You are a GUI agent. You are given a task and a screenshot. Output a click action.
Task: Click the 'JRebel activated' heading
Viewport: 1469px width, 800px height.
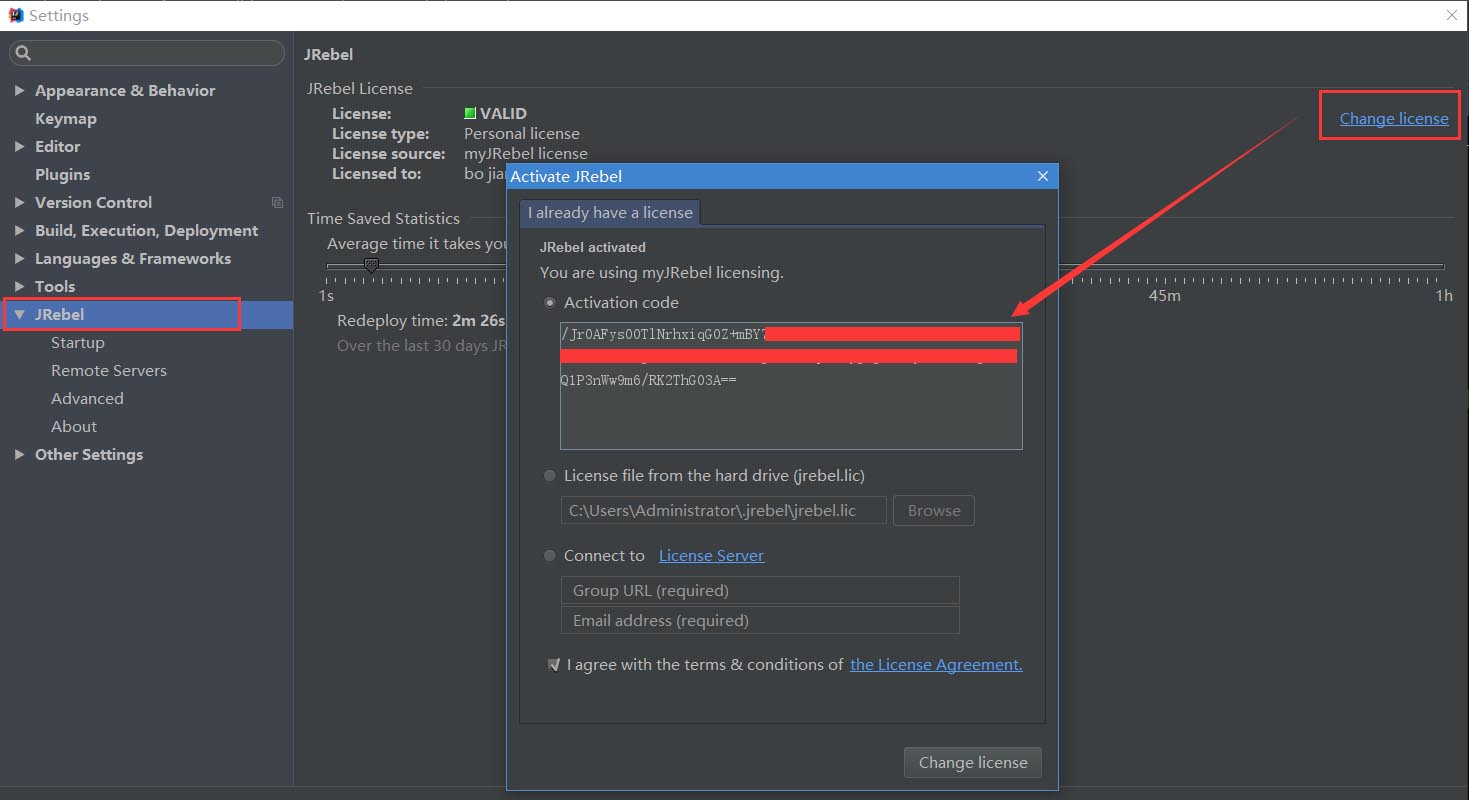tap(593, 247)
